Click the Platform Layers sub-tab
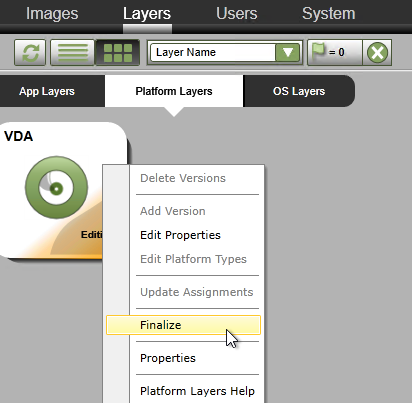This screenshot has width=412, height=403. [174, 91]
